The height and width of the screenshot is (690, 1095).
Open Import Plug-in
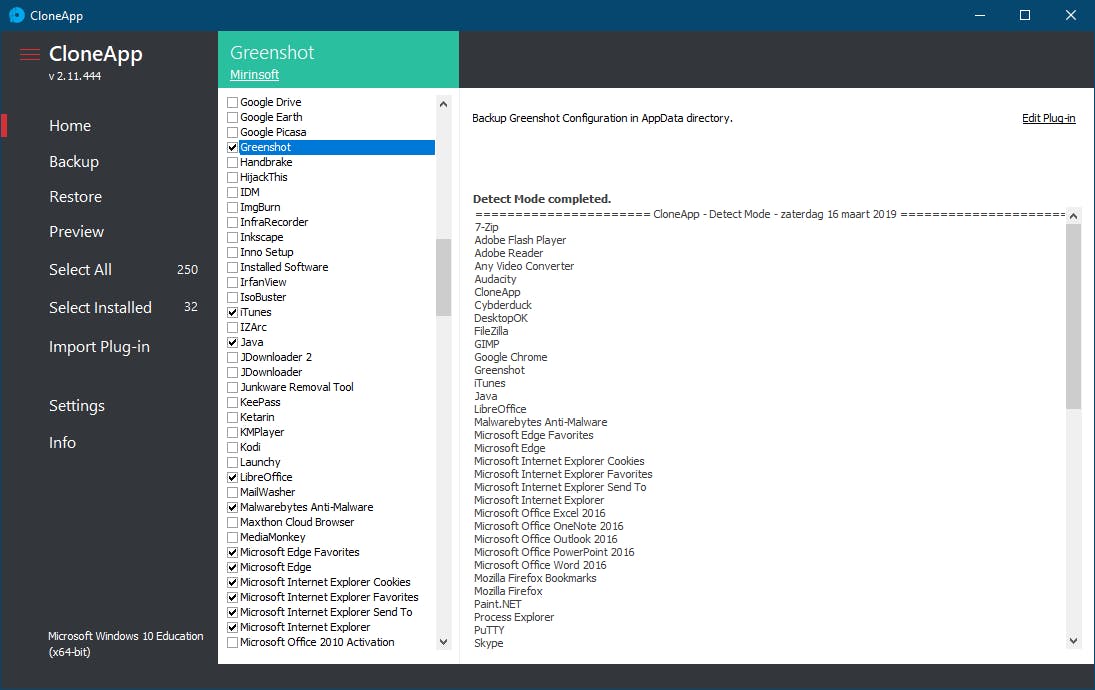point(99,346)
